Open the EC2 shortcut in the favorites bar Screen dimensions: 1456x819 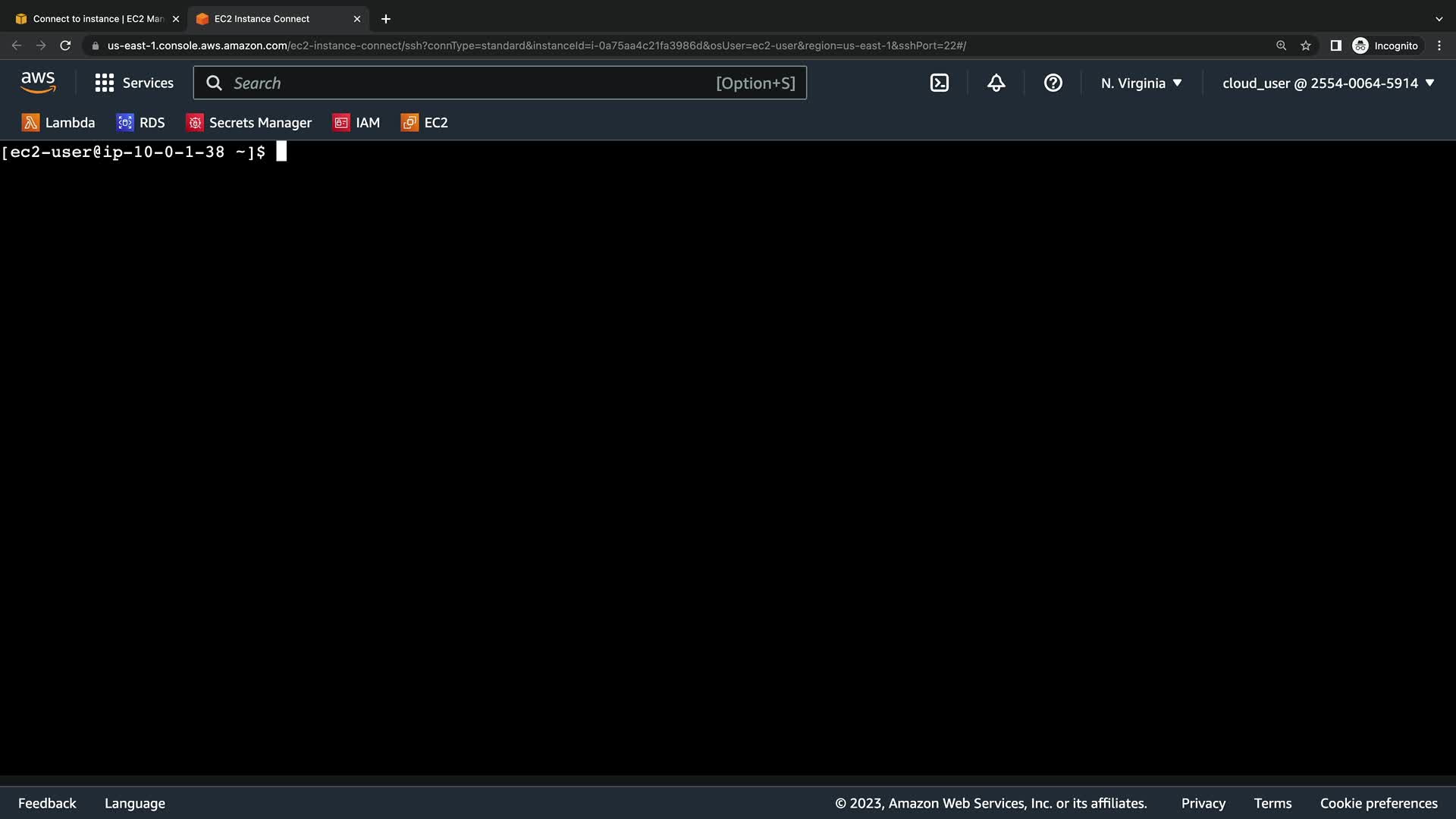[x=424, y=123]
